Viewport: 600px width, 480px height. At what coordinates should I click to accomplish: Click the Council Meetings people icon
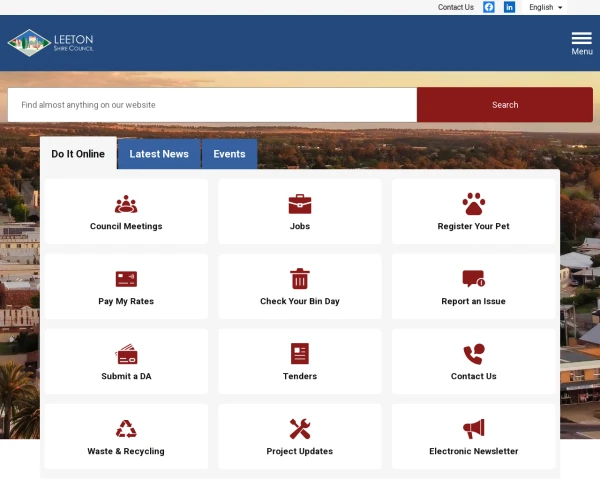pyautogui.click(x=126, y=204)
